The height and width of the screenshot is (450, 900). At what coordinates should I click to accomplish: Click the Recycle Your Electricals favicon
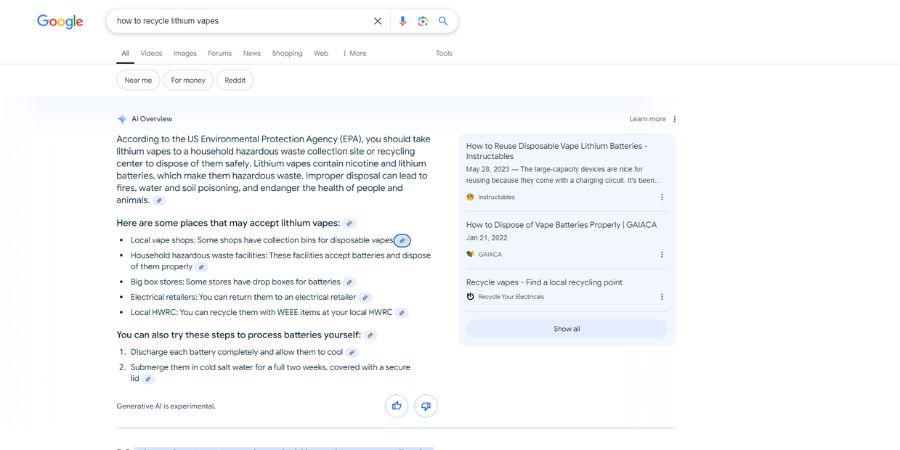(471, 297)
